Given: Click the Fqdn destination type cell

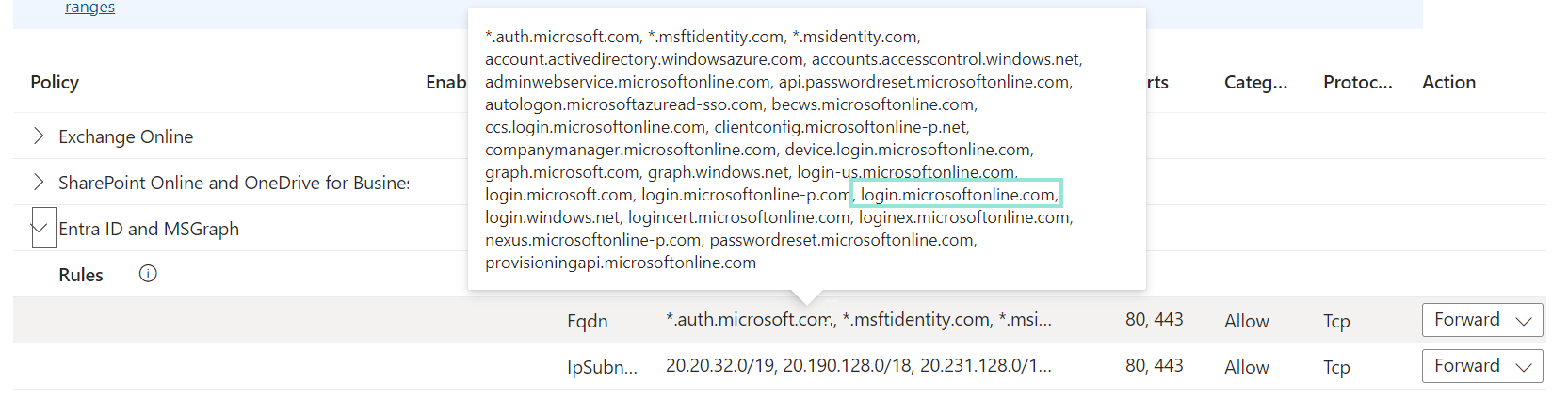Looking at the screenshot, I should [x=587, y=322].
